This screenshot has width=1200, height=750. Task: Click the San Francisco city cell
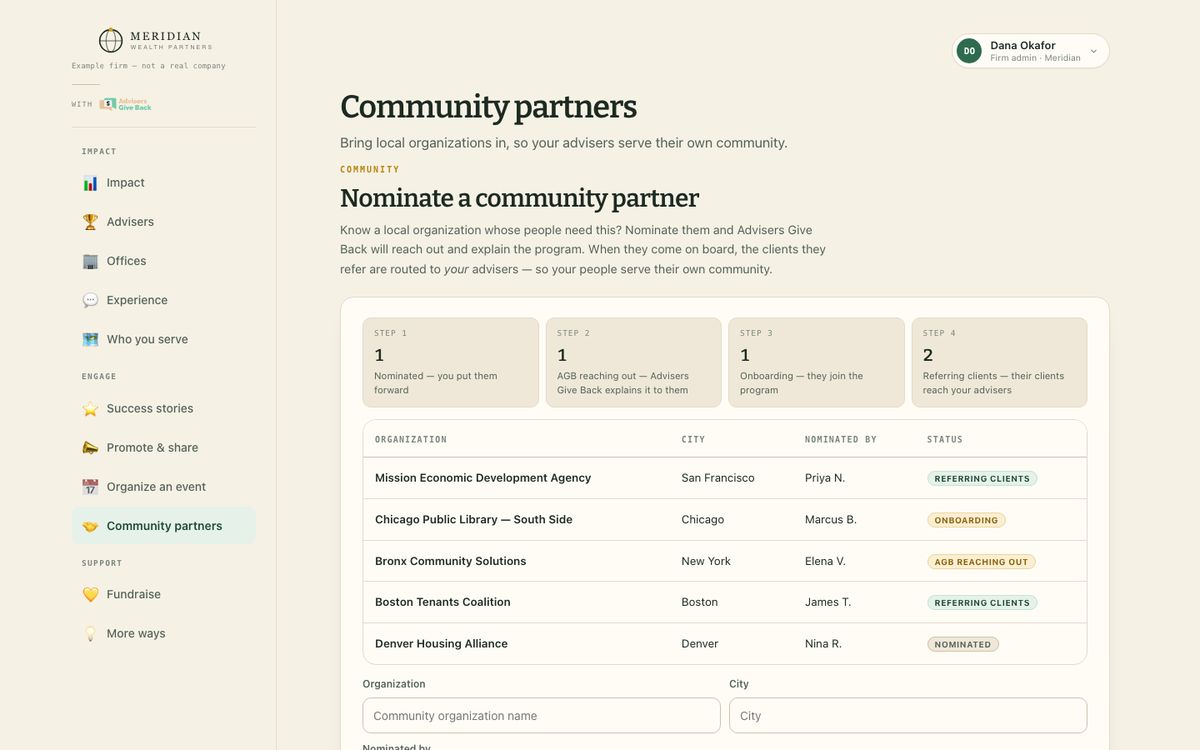(718, 478)
